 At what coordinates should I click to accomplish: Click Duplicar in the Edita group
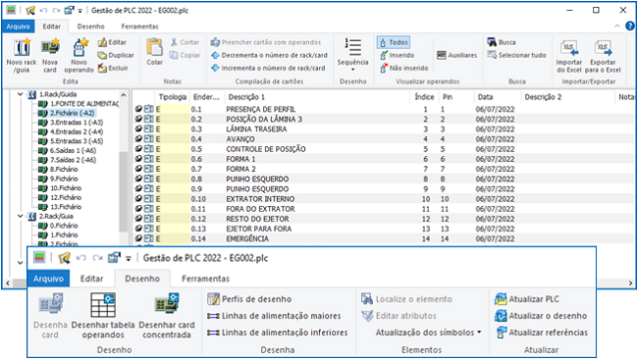(116, 55)
